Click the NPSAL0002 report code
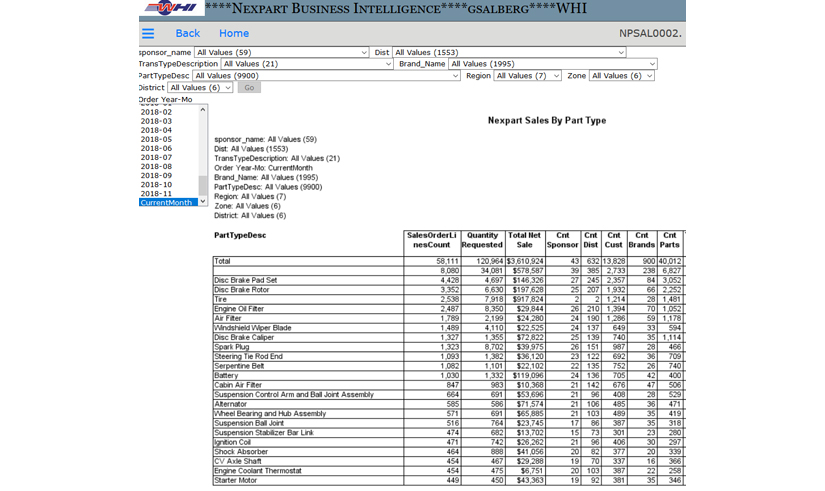The image size is (825, 491). click(650, 33)
